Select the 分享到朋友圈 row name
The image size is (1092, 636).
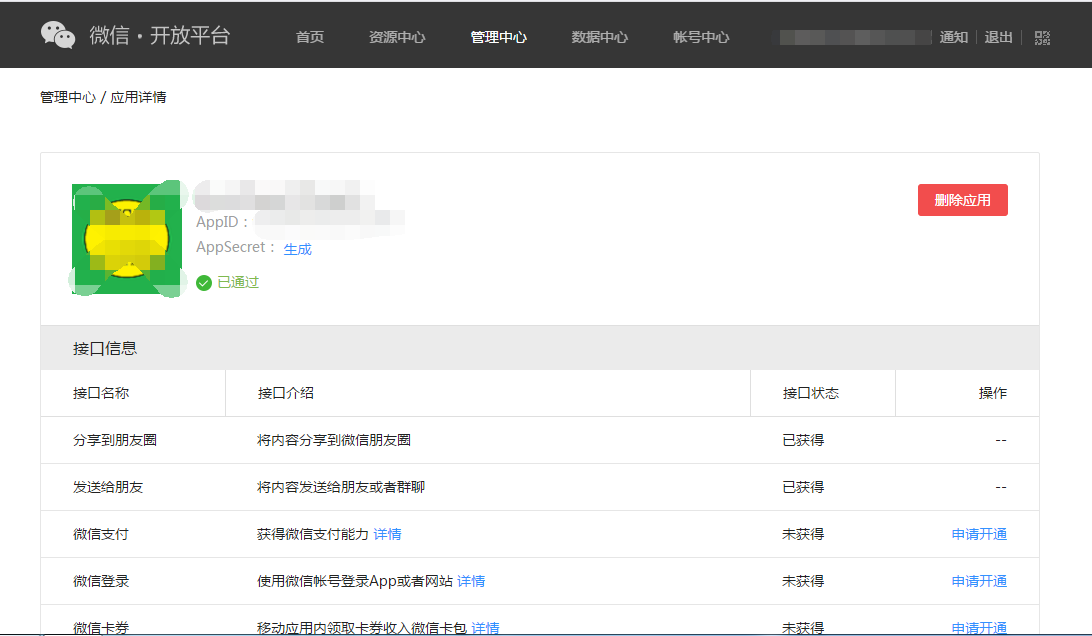[x=115, y=440]
